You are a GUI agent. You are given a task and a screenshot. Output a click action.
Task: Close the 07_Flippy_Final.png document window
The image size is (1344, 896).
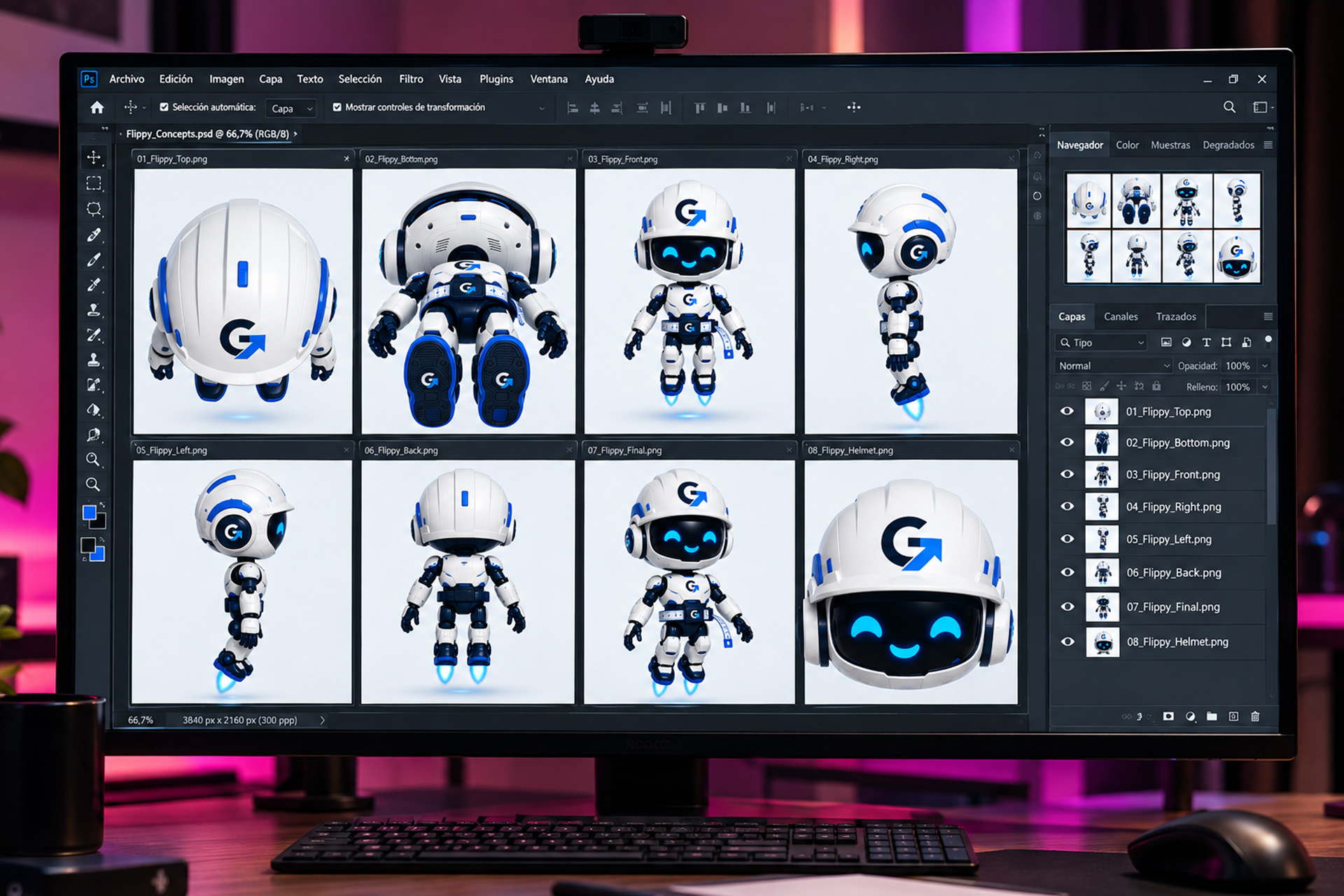[x=789, y=450]
